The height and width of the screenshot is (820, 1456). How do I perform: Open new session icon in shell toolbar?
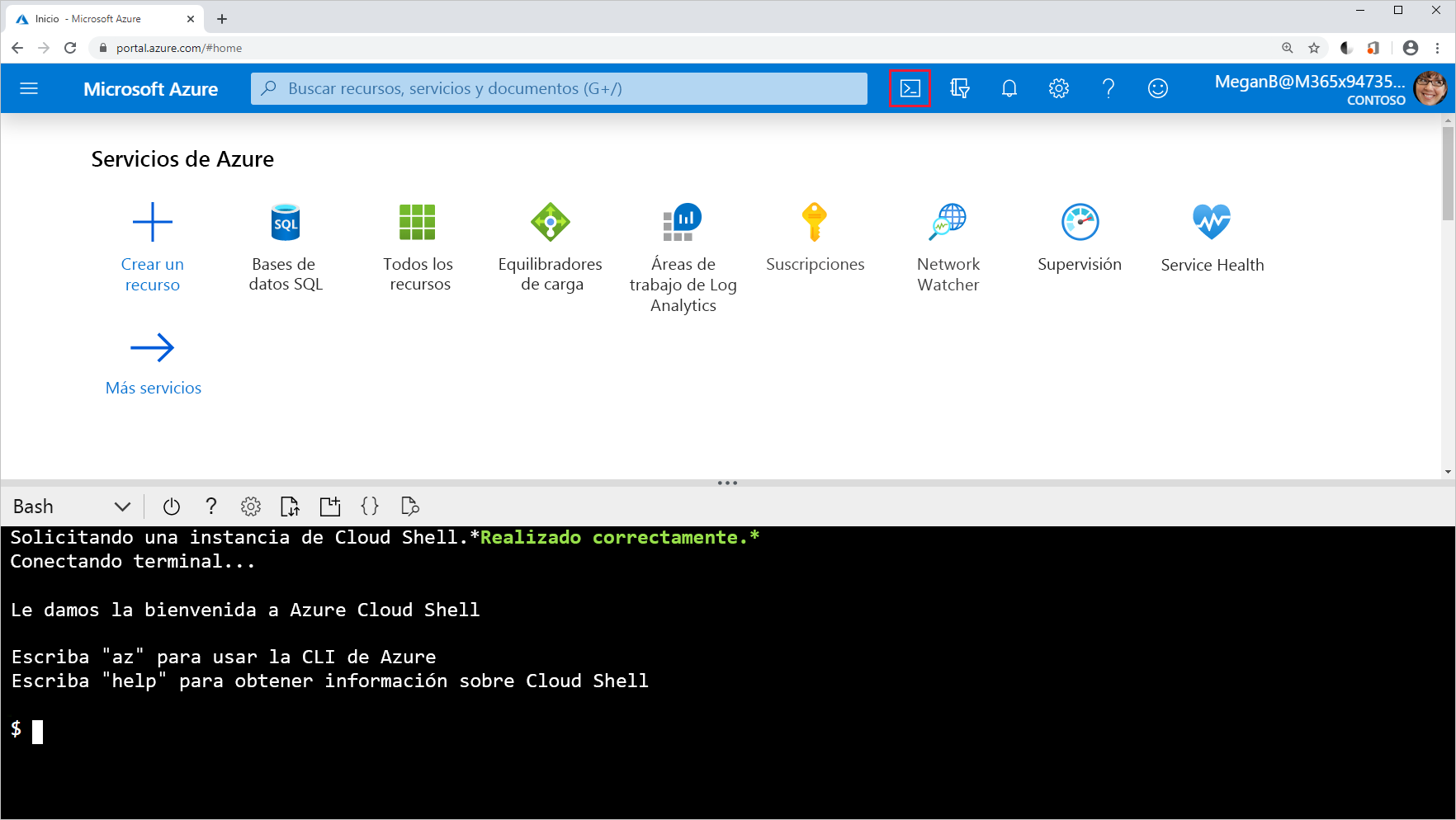pyautogui.click(x=330, y=507)
